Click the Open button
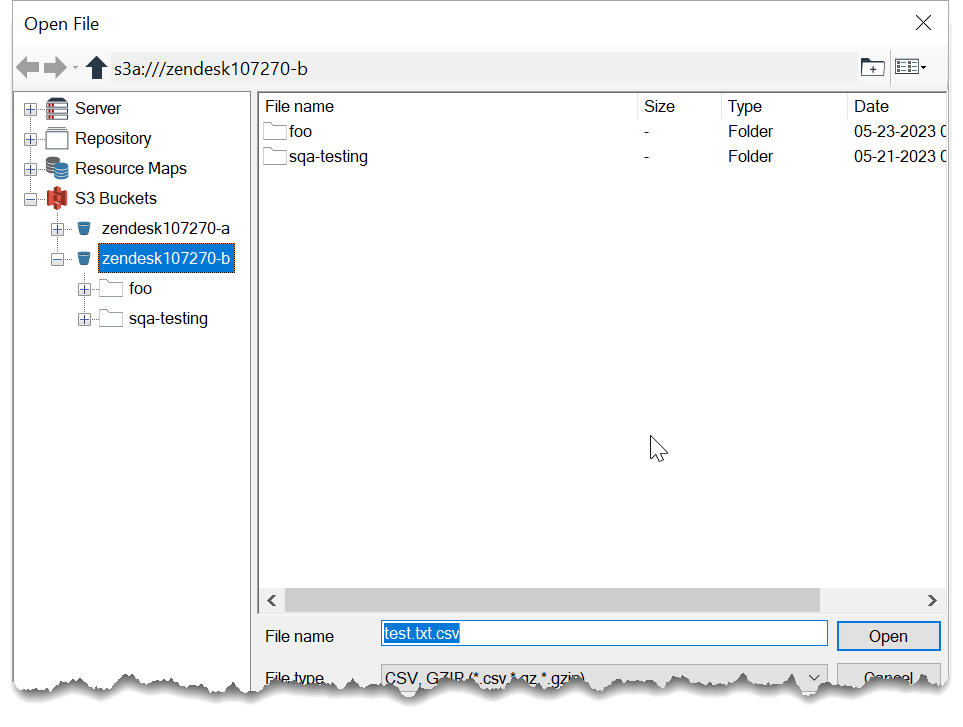The width and height of the screenshot is (963, 727). click(888, 636)
